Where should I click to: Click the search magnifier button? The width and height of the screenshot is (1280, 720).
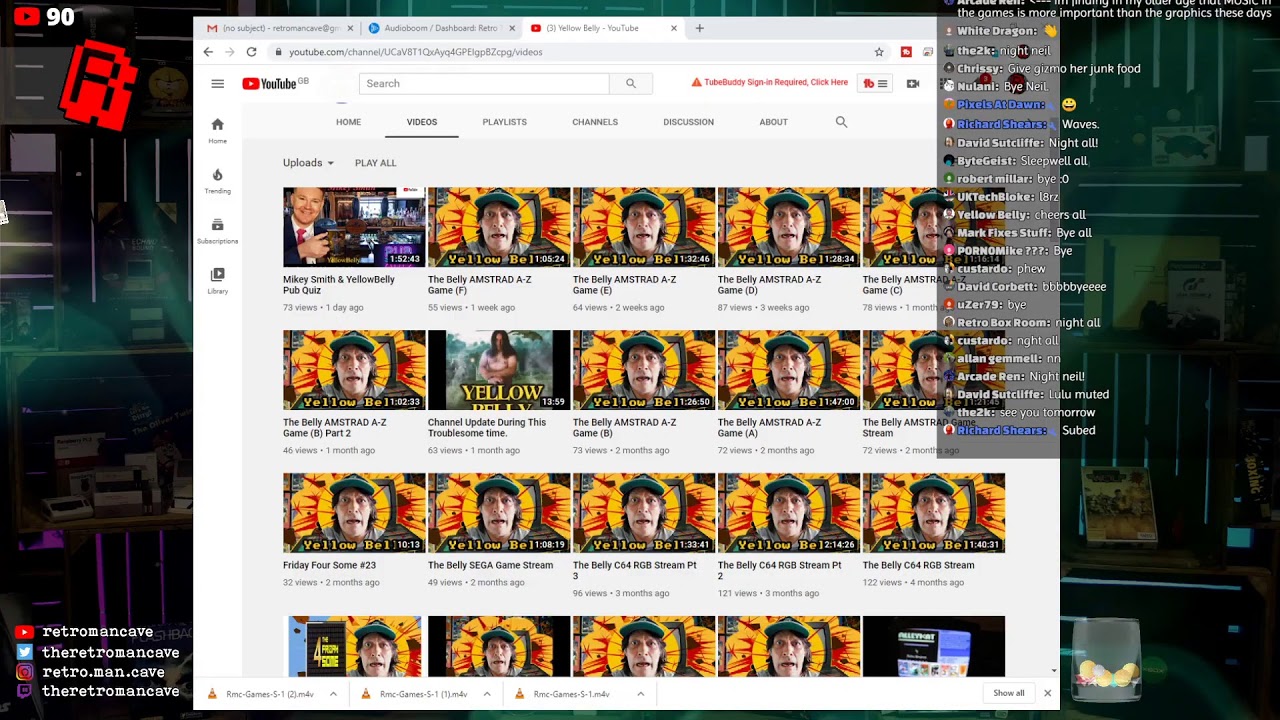pos(631,84)
